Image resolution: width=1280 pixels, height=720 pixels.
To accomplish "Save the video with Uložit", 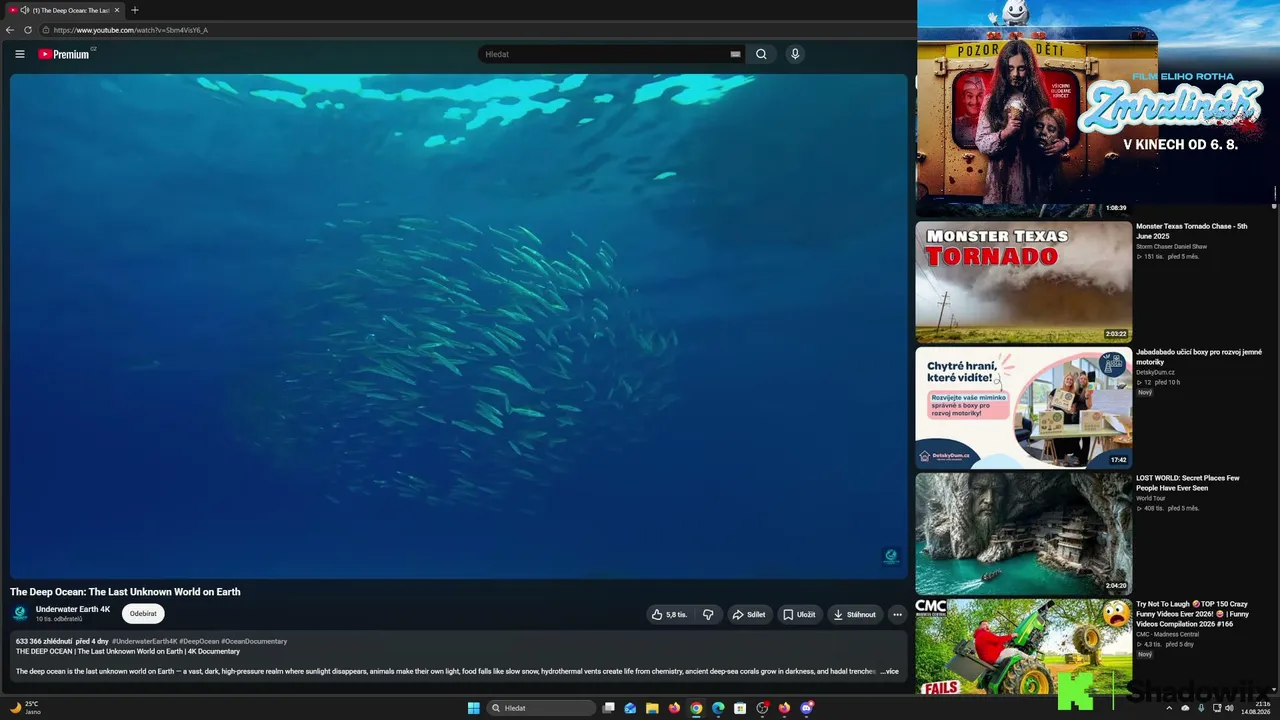I will [x=799, y=614].
